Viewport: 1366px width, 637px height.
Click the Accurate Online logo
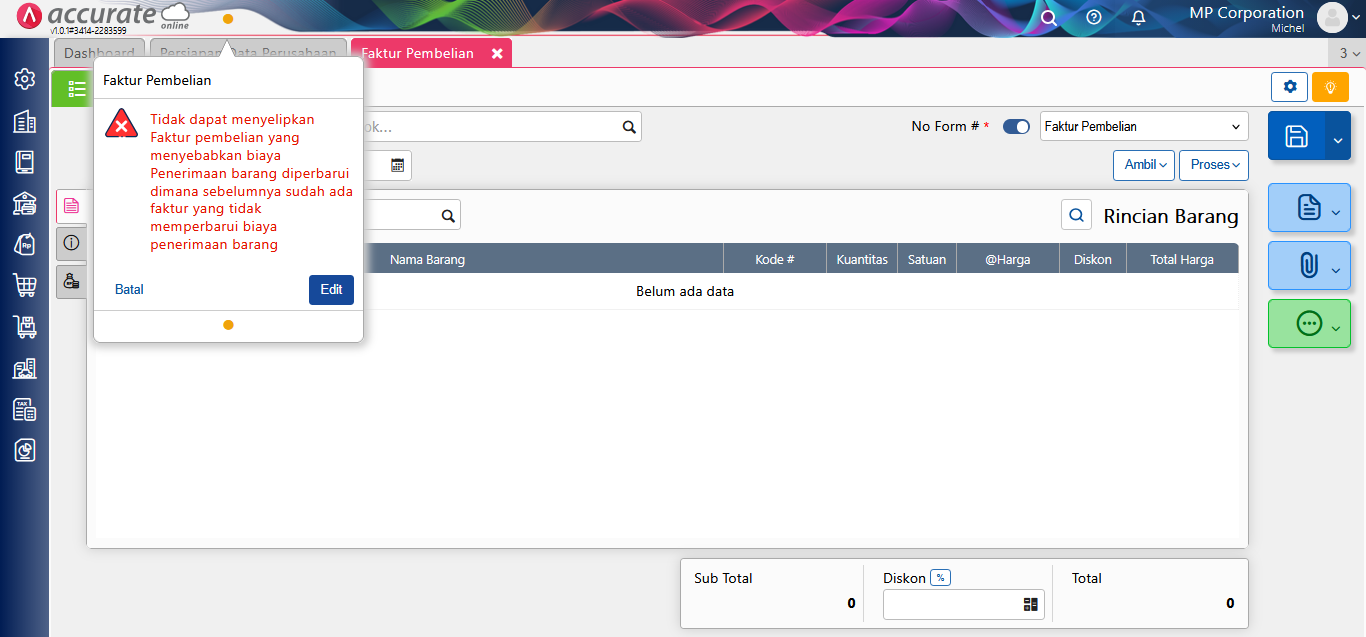[x=104, y=17]
